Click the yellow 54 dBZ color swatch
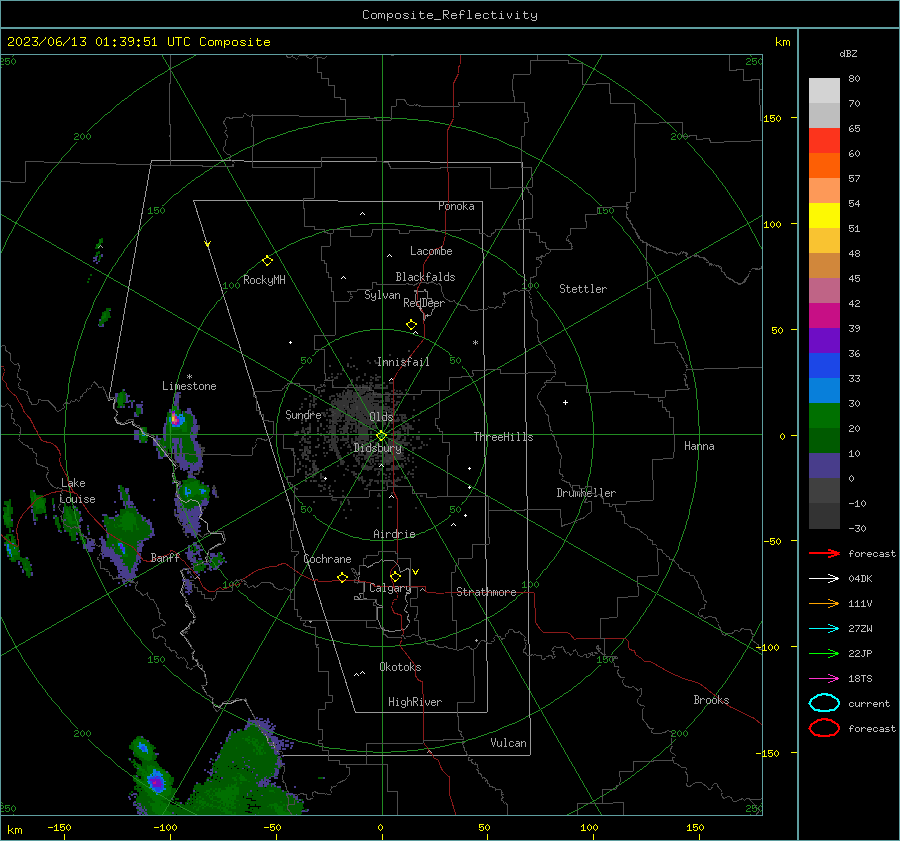 tap(824, 215)
